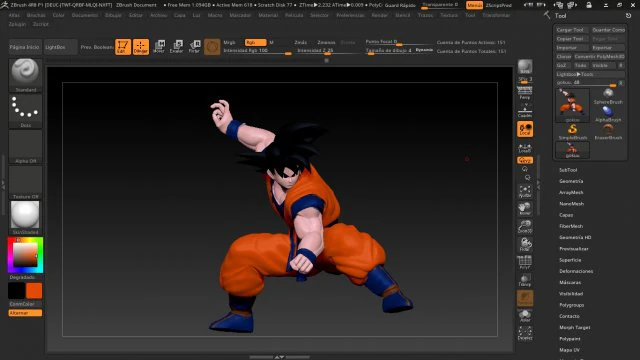Toggle the orange XYZ rotation button
The image size is (640, 360).
coord(525,160)
